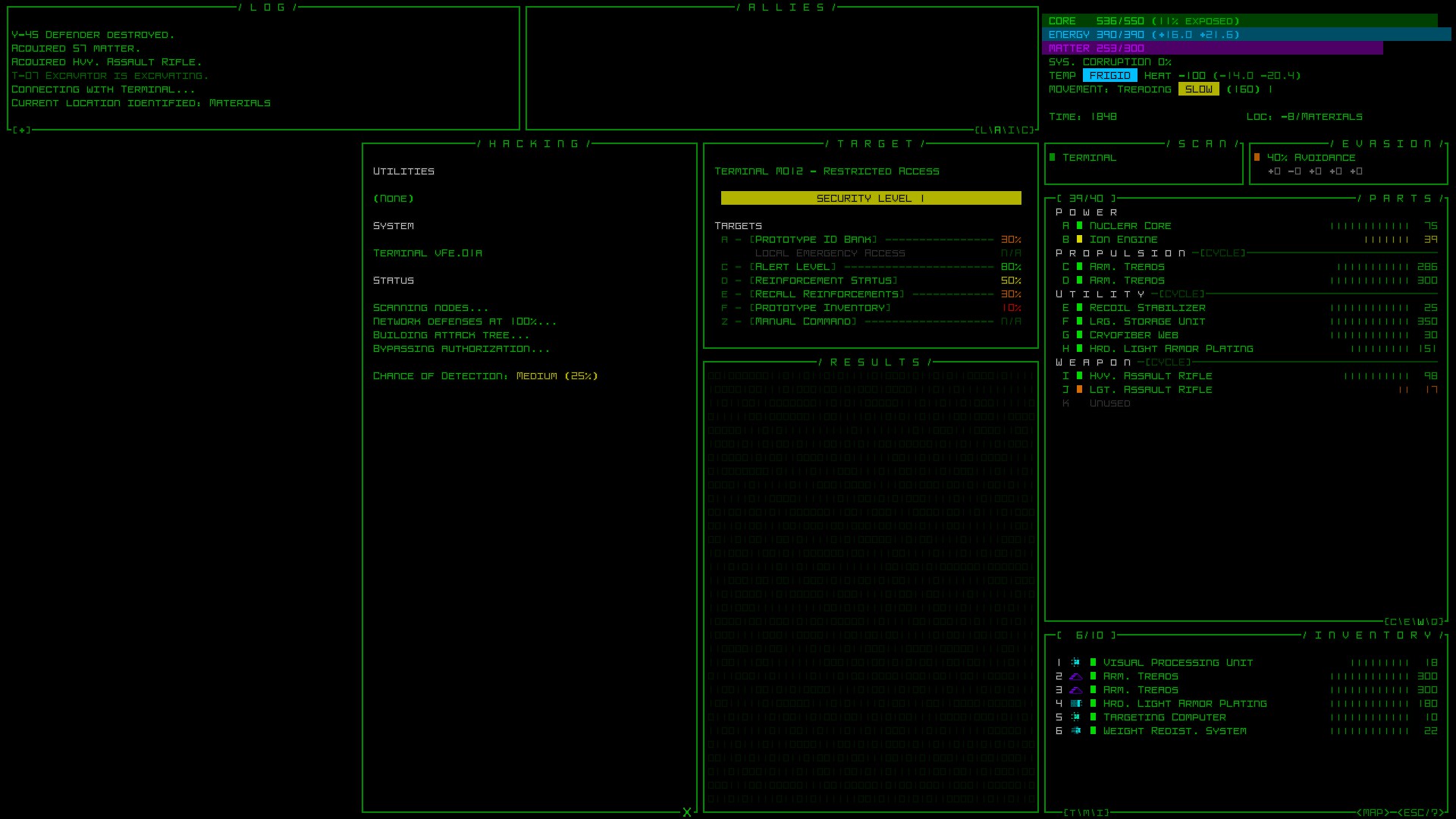This screenshot has width=1456, height=819.
Task: Select the E mode in the Parts panel footer
Action: point(1406,622)
